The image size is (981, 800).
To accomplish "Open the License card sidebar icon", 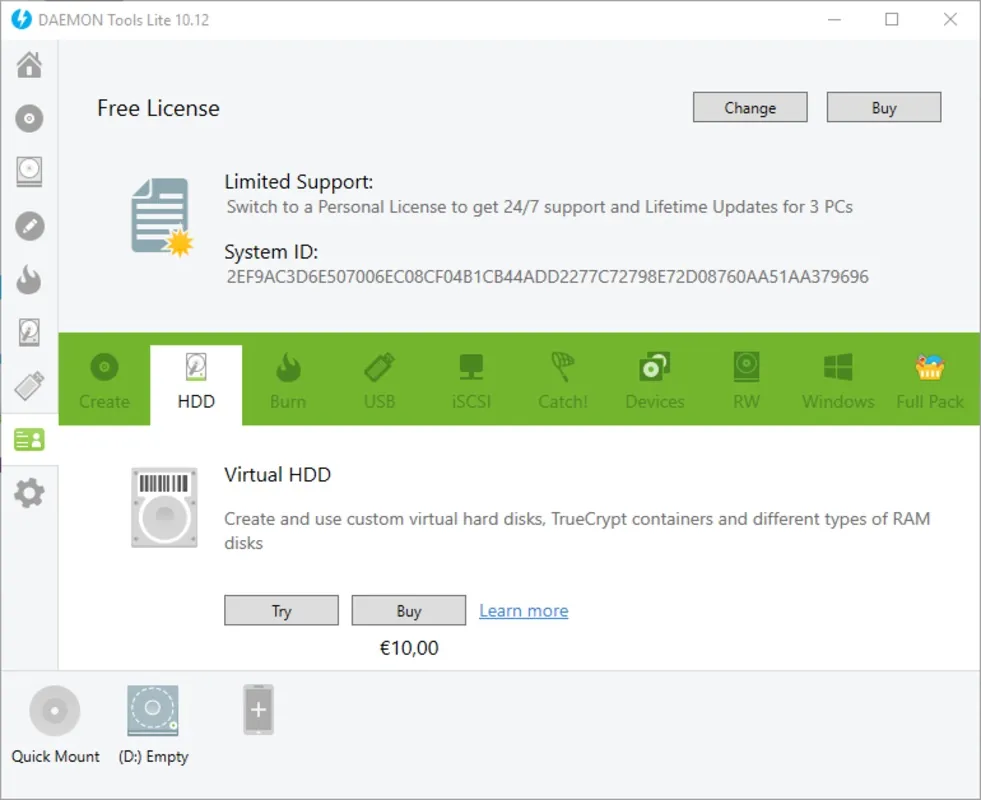I will [x=29, y=439].
